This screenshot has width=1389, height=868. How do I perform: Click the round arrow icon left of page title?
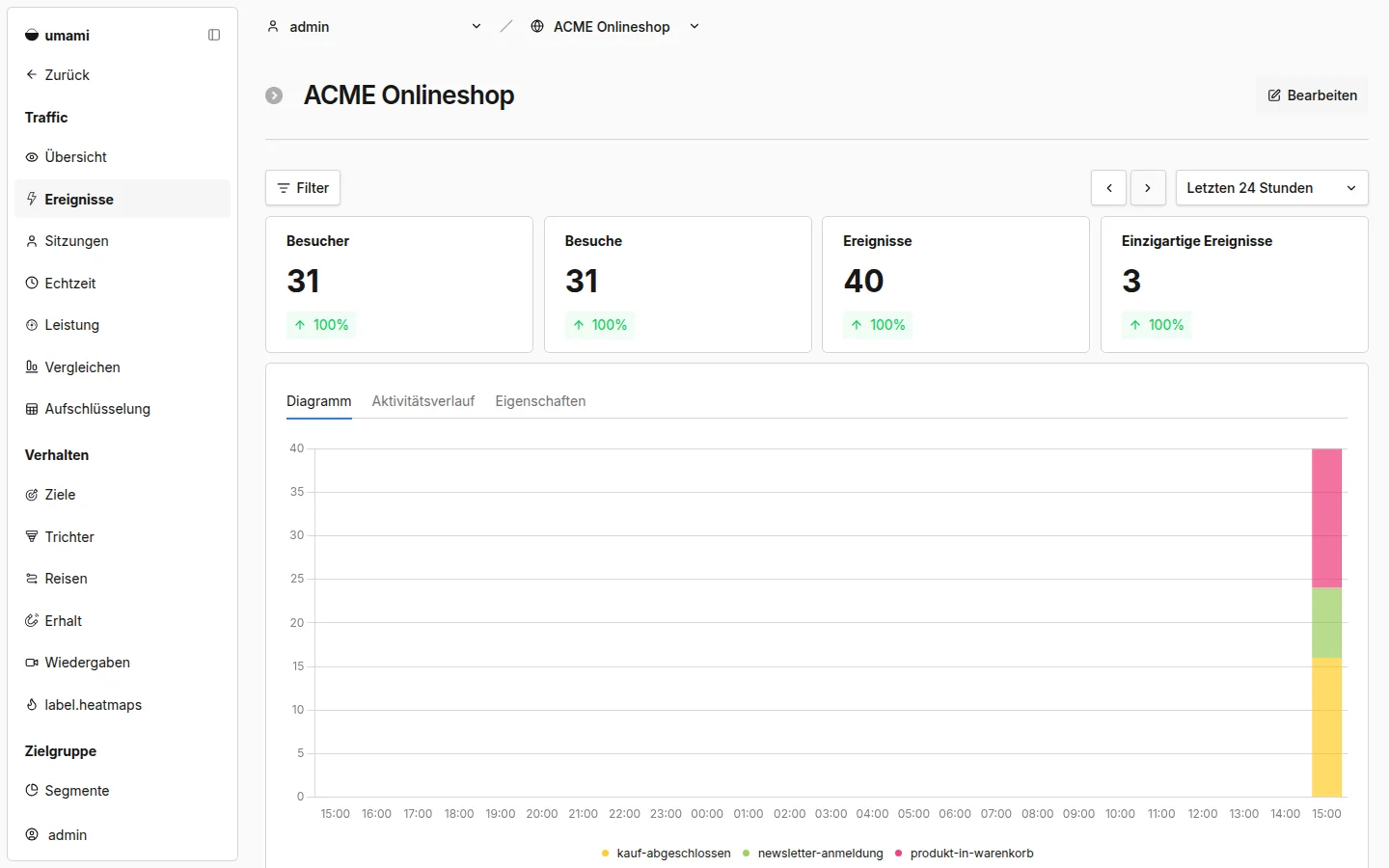[x=274, y=95]
